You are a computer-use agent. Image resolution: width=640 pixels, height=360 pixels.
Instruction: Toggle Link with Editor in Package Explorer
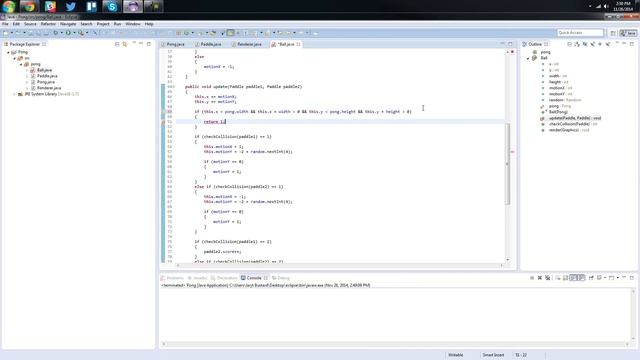(x=125, y=44)
